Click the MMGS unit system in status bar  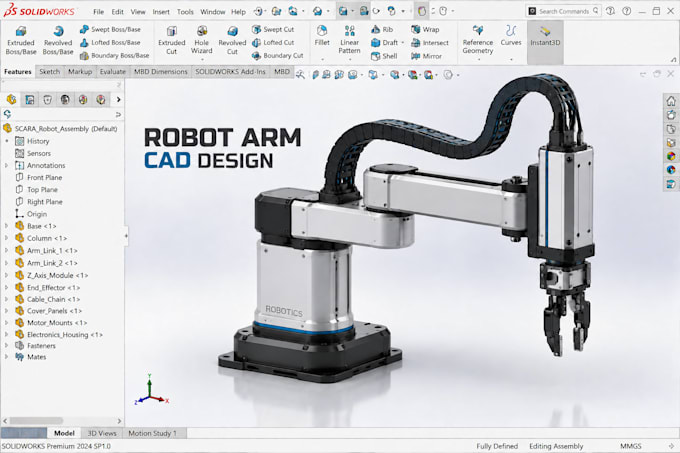point(631,446)
